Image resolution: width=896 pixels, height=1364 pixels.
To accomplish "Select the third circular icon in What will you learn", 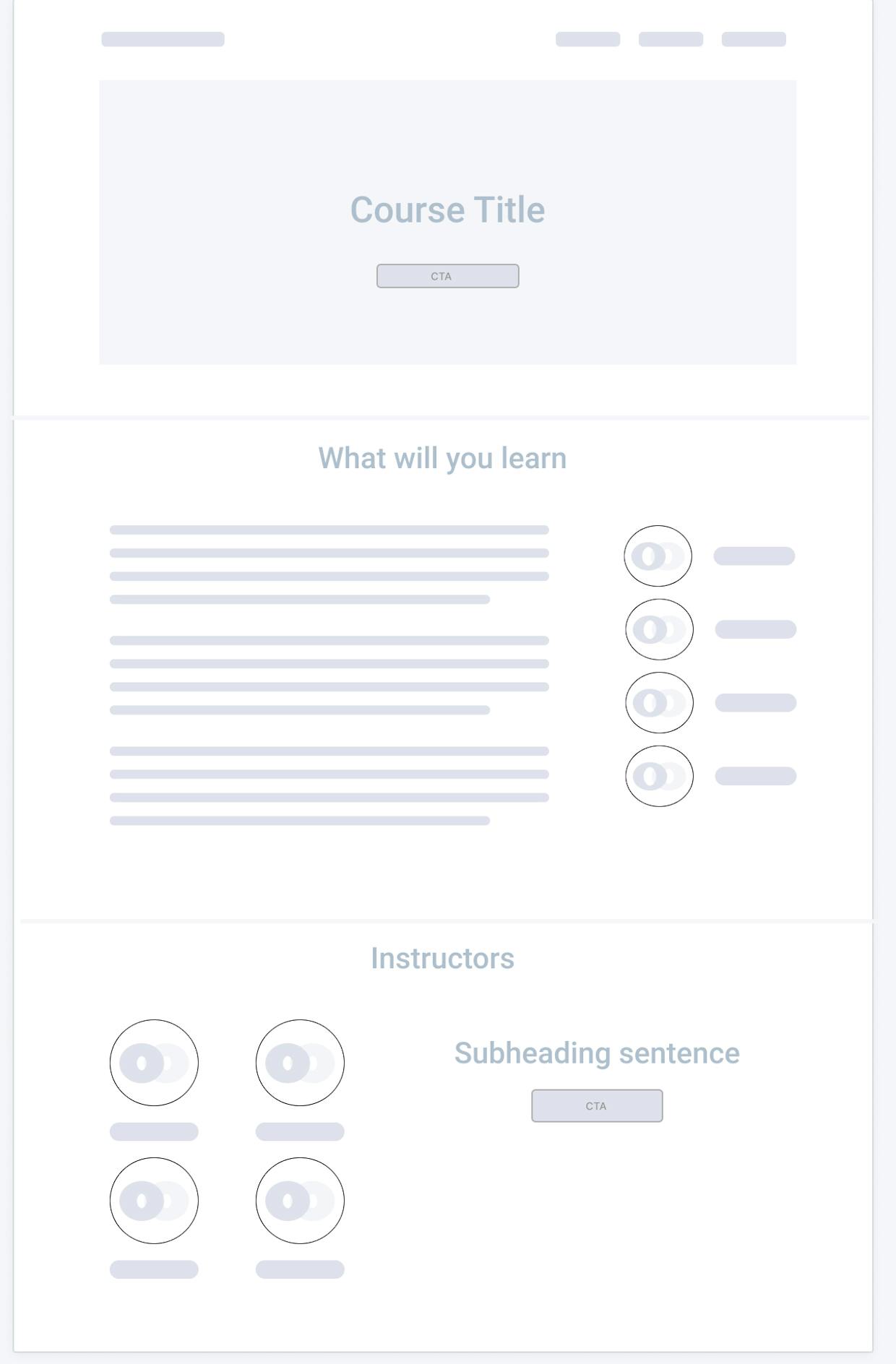I will [659, 702].
